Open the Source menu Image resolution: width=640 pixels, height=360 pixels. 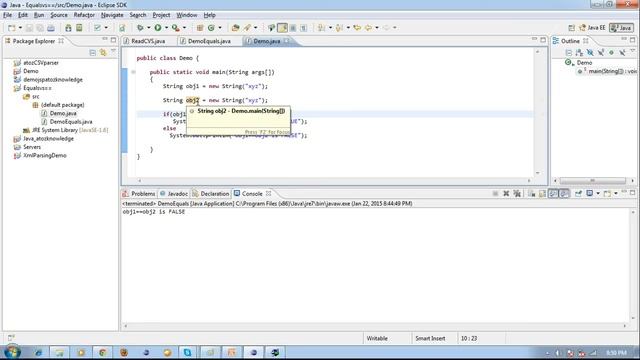coord(59,15)
